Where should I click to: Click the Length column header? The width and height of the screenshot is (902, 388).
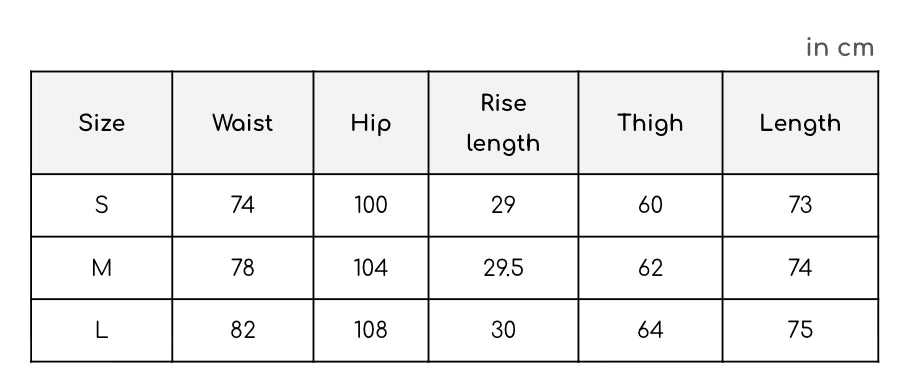click(x=800, y=124)
